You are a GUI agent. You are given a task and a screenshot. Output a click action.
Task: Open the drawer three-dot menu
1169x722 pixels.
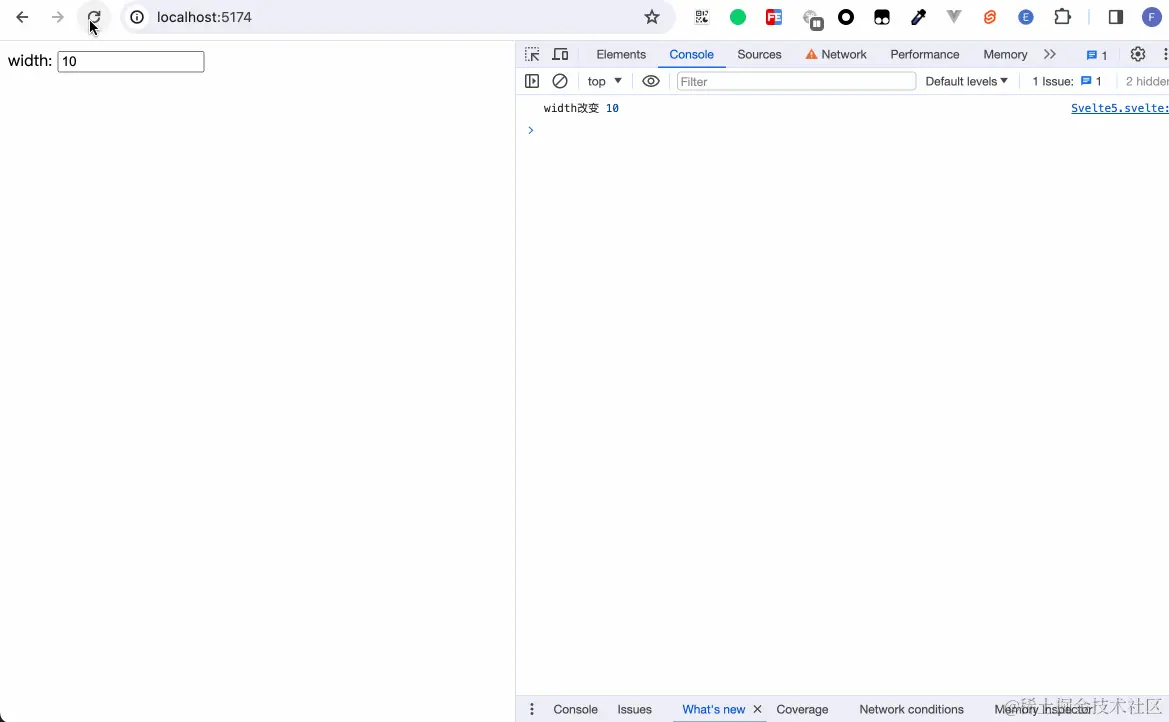coord(532,709)
